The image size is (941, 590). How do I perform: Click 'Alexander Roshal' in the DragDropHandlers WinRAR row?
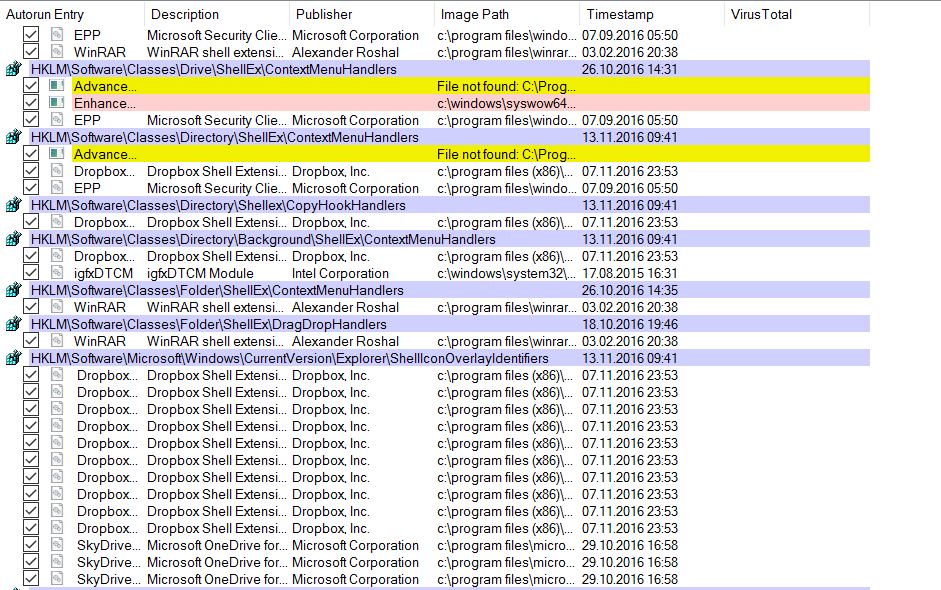click(x=345, y=341)
